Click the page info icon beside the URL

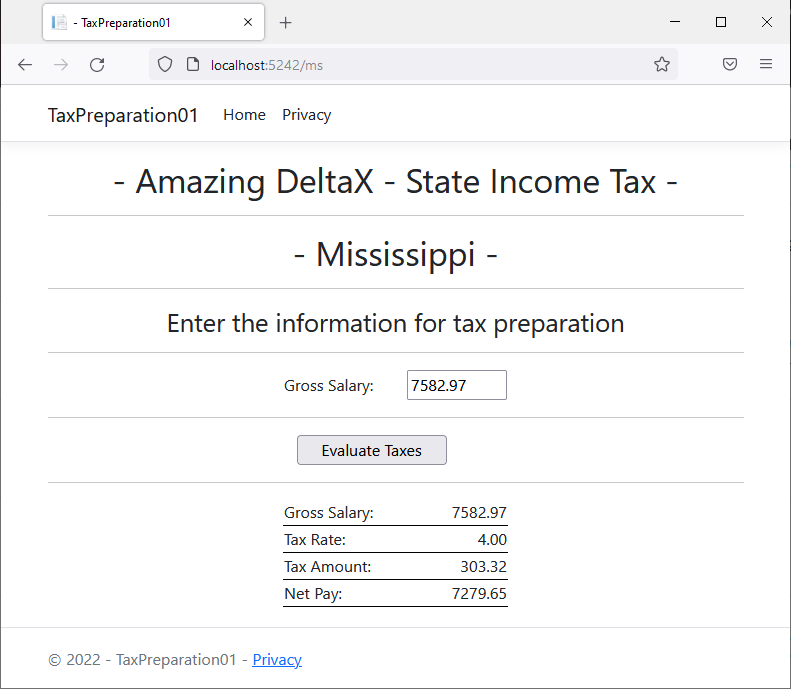tap(193, 65)
